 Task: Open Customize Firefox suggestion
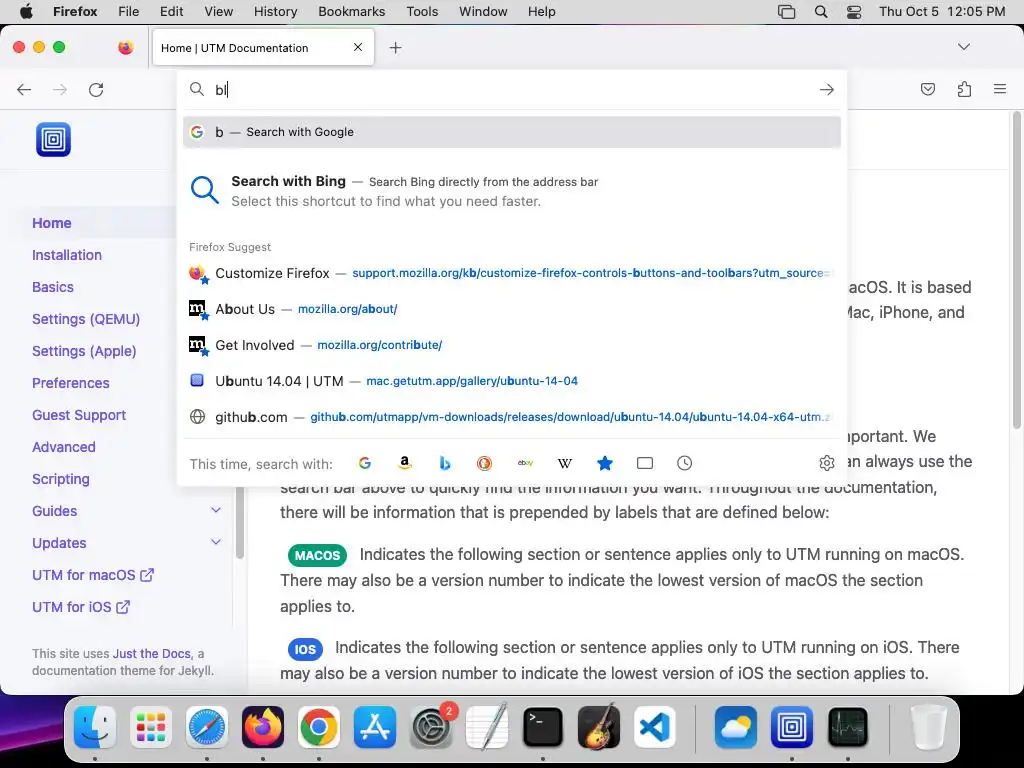pyautogui.click(x=511, y=273)
